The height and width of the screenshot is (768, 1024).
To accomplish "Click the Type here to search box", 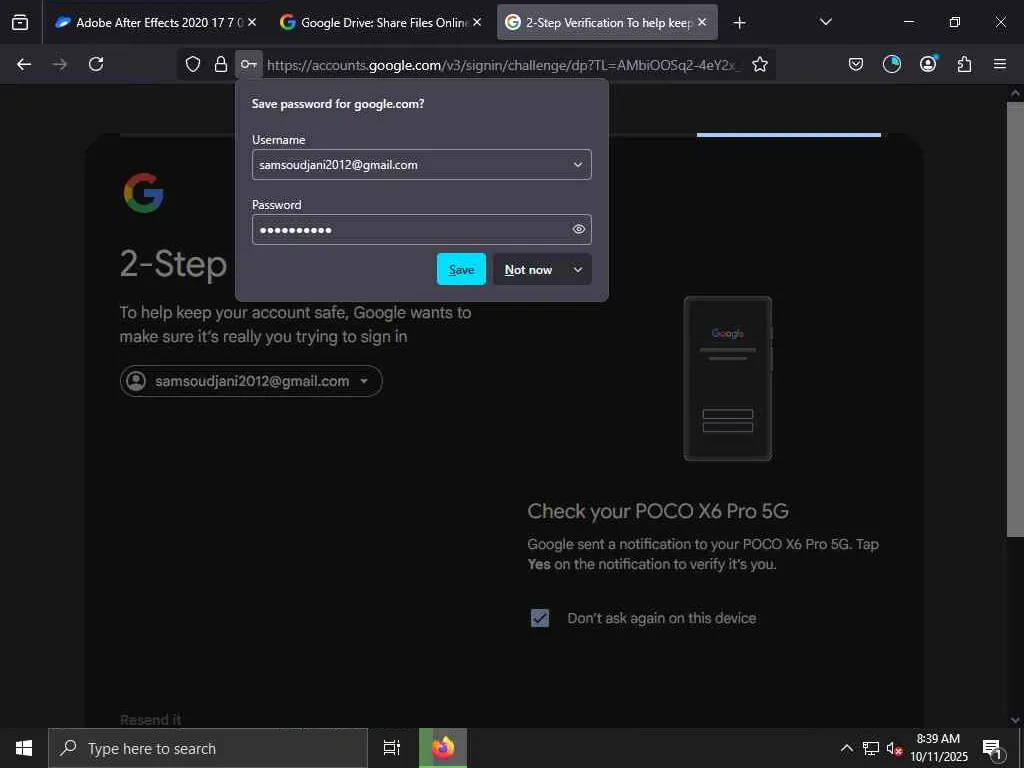I will click(208, 748).
